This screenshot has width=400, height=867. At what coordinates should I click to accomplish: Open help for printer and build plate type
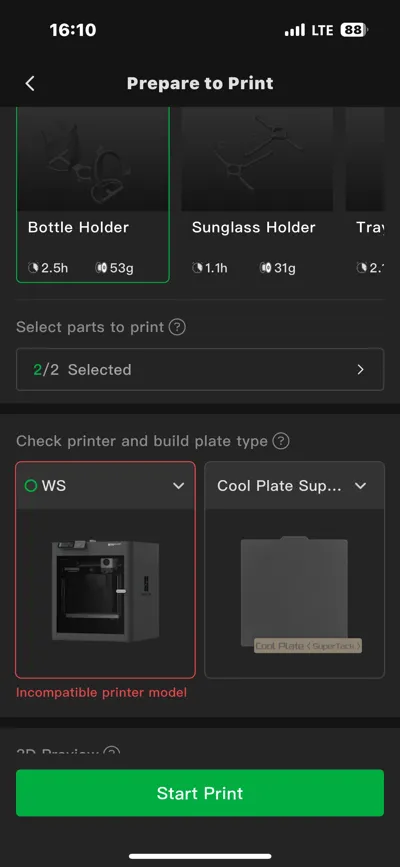pos(281,441)
